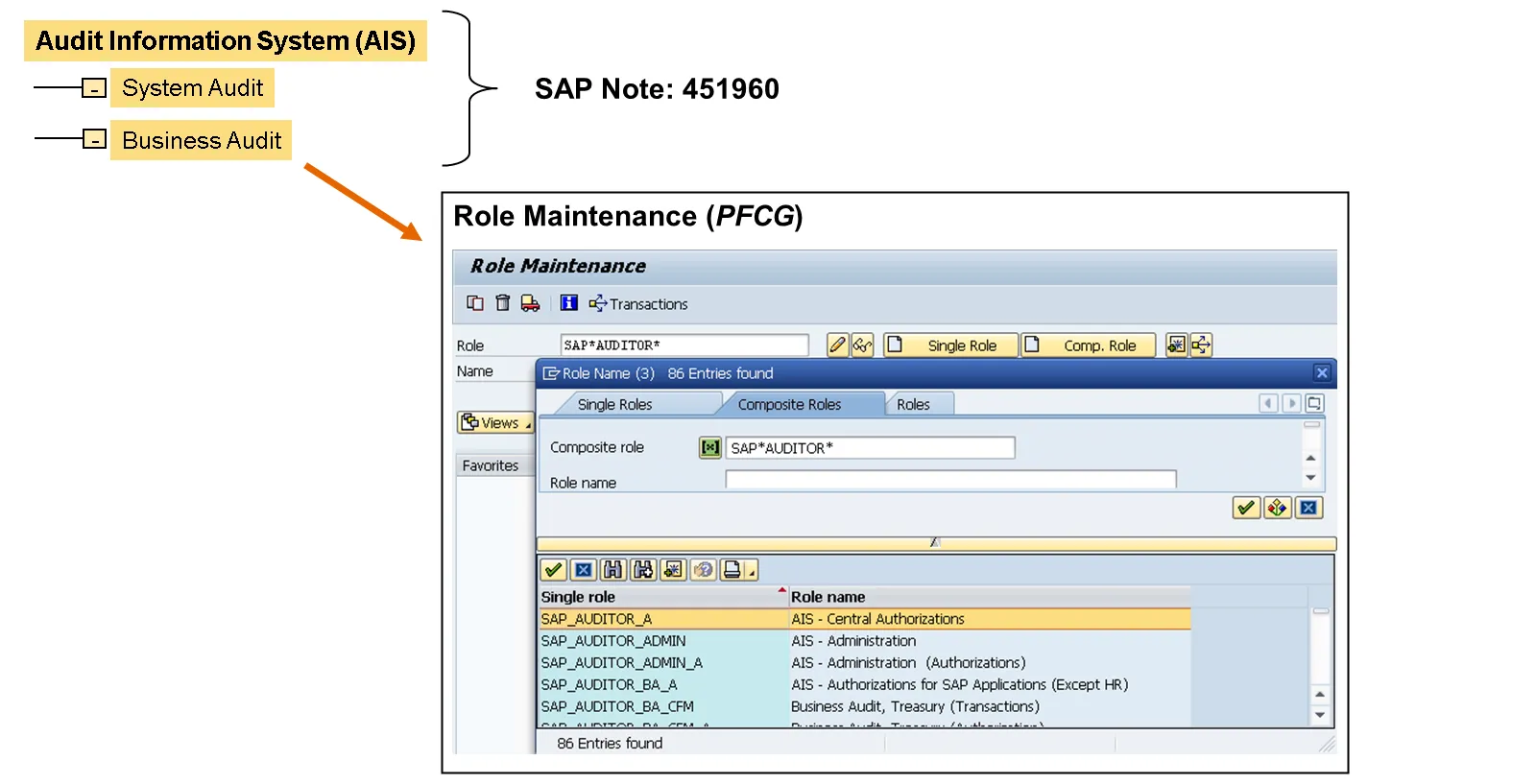Viewport: 1536px width, 784px height.
Task: Click results list scroll up arrow
Action: coord(1320,694)
